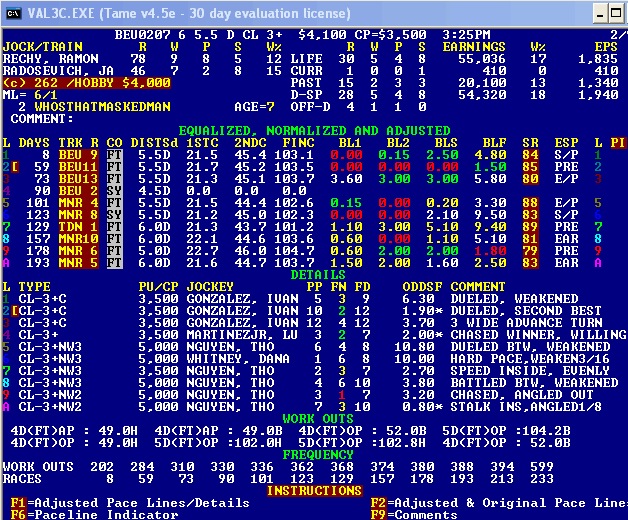628x520 pixels.
Task: Select track cell BEU 9 in line 1
Action: point(78,155)
